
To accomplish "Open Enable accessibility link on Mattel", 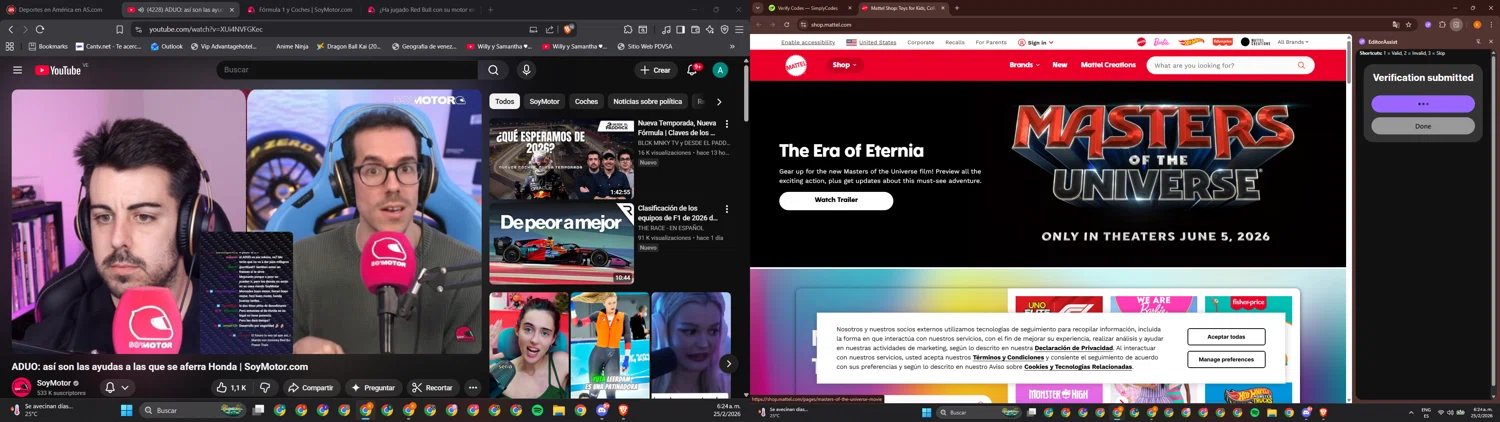I will (x=808, y=43).
